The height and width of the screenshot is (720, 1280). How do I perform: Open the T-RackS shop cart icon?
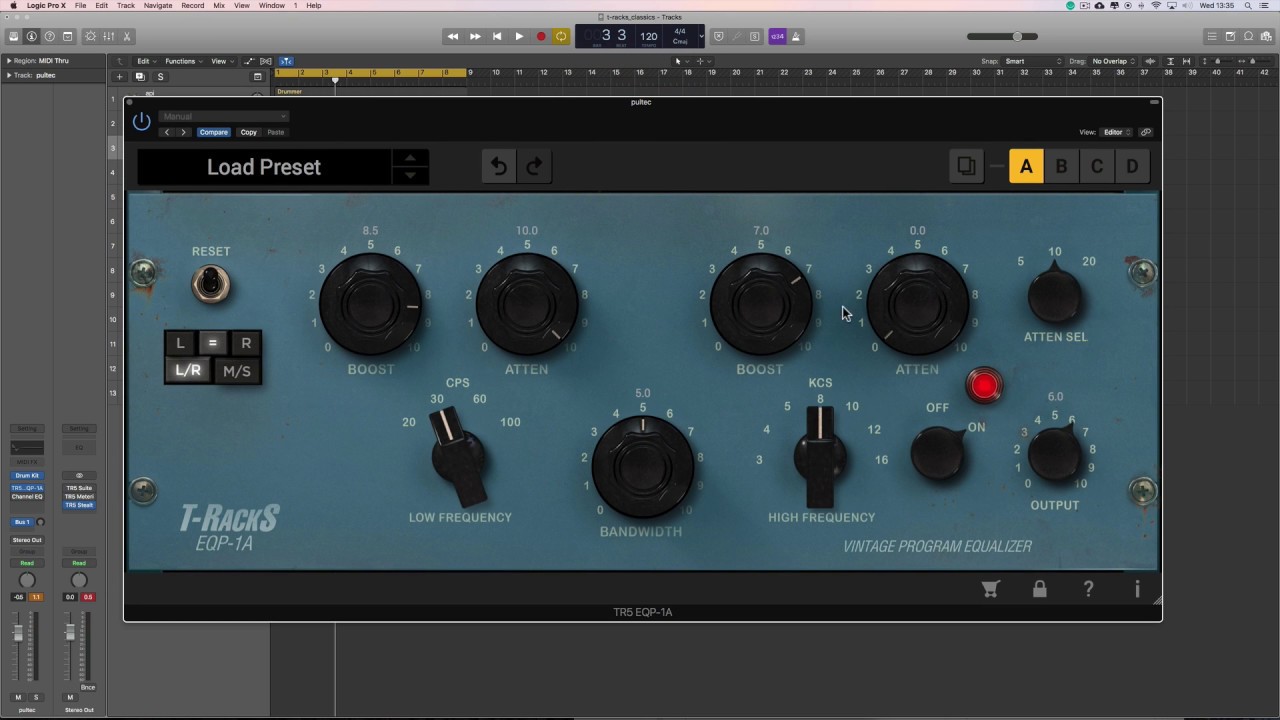coord(991,589)
